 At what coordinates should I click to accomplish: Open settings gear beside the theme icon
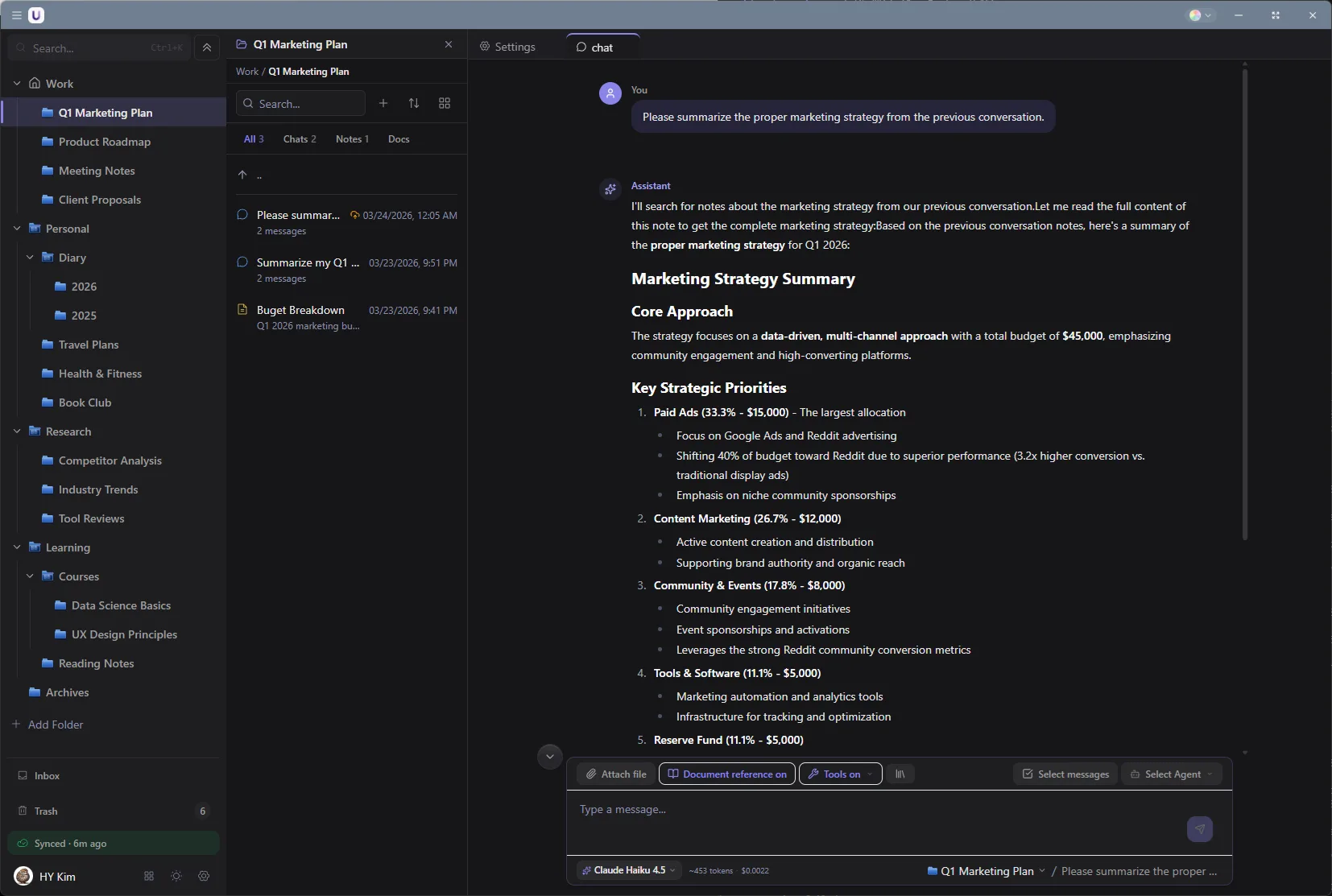203,876
